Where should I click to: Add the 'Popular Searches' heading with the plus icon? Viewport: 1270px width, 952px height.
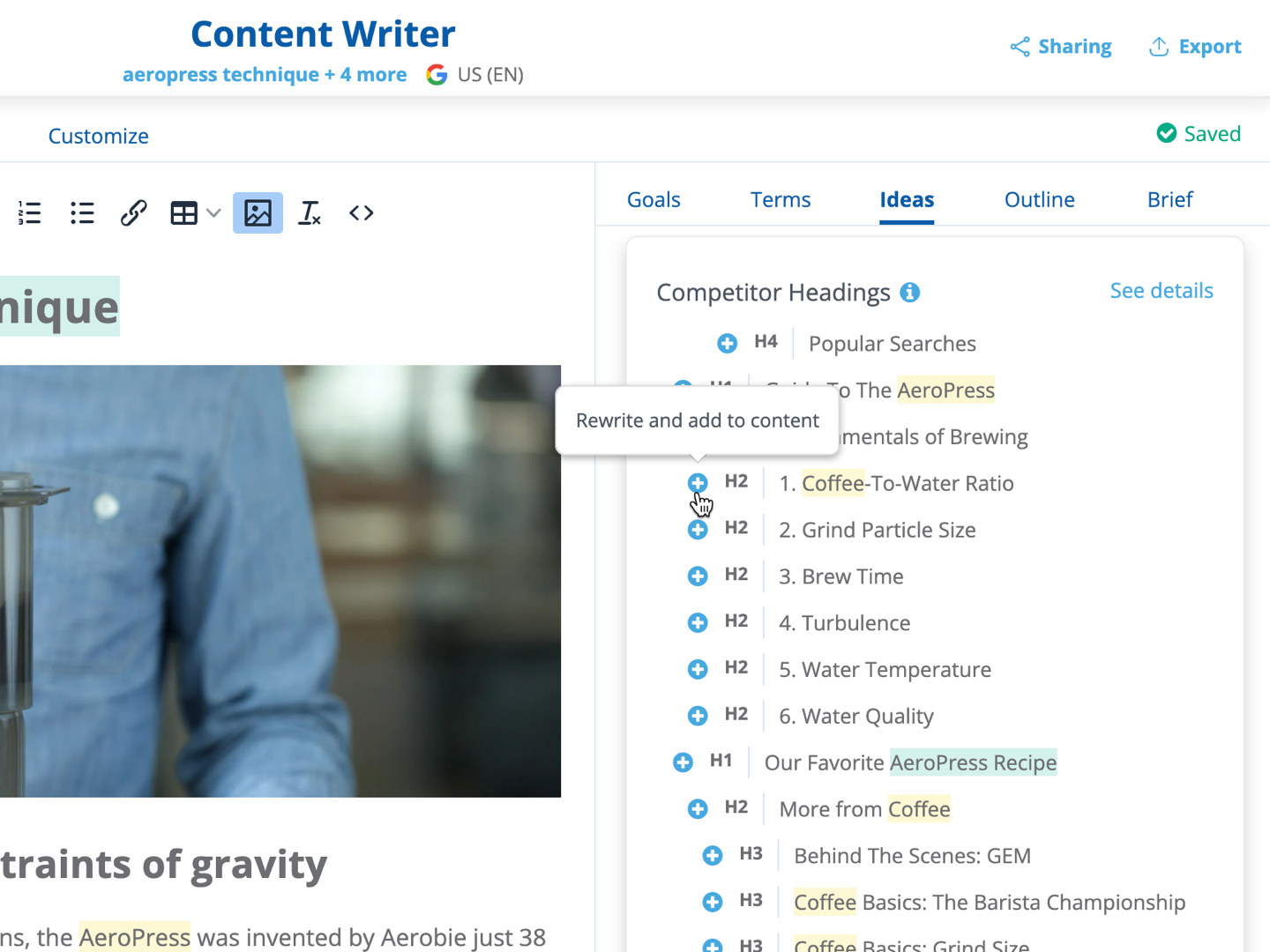click(x=727, y=343)
